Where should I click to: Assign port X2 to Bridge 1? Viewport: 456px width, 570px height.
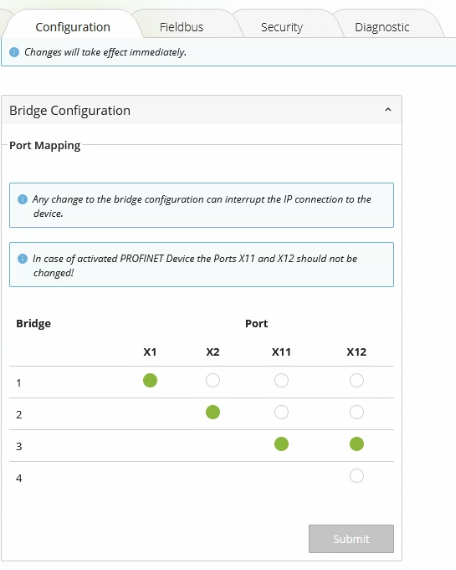point(213,381)
